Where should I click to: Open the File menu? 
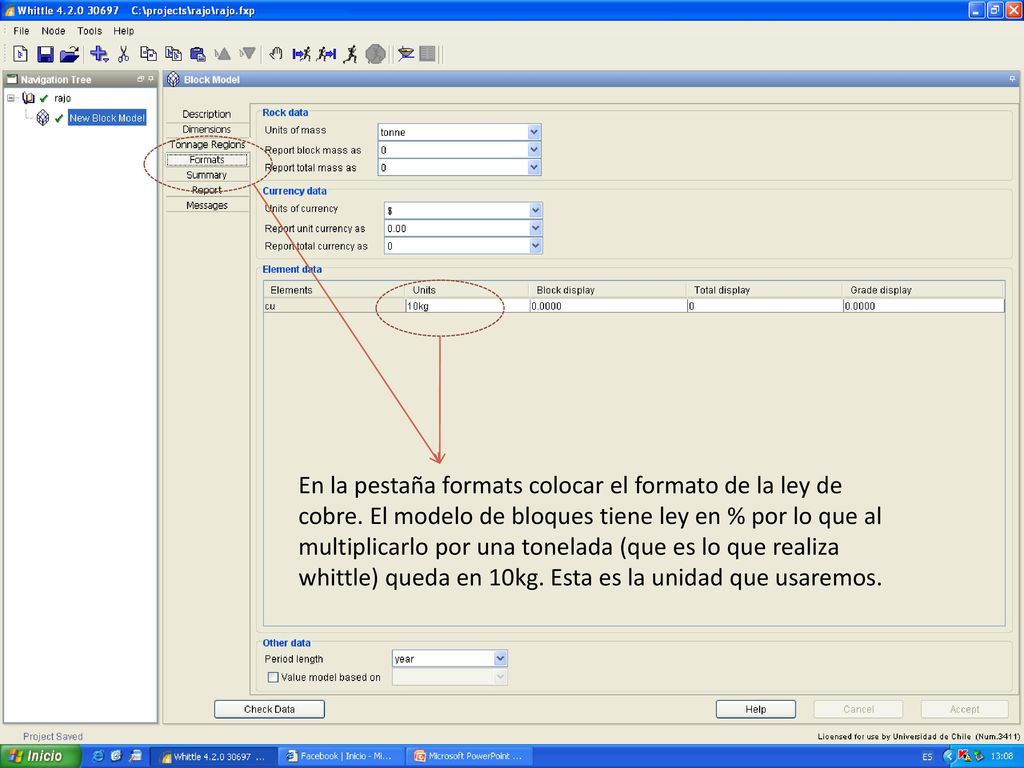click(21, 31)
